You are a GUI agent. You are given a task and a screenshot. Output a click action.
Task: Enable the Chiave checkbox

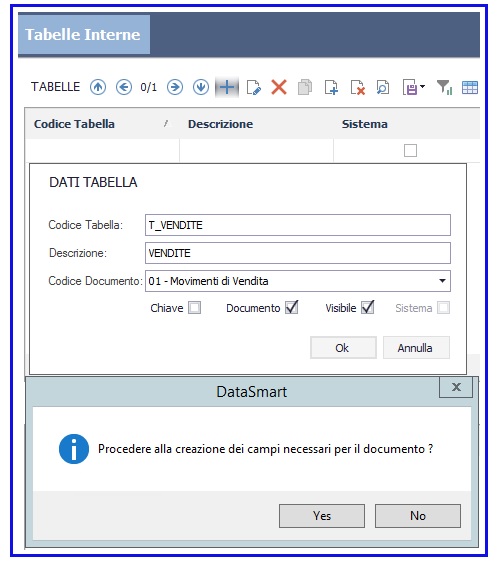pos(195,308)
